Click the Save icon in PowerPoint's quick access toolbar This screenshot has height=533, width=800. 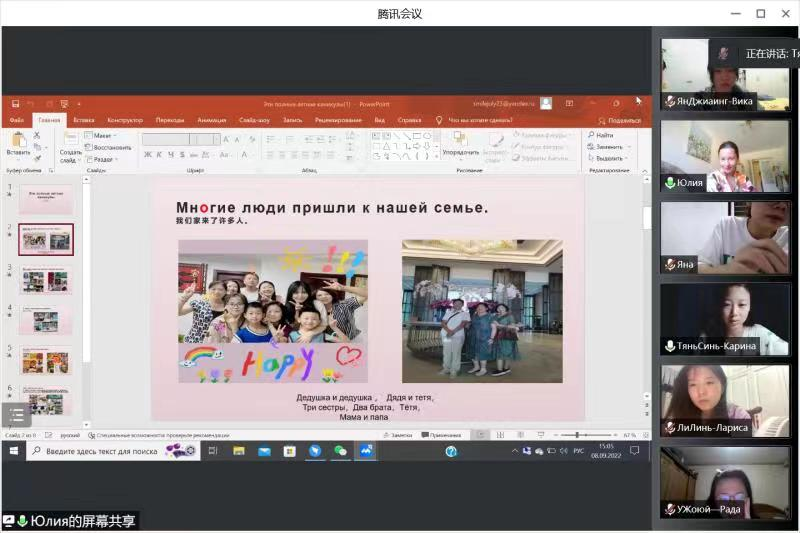coord(15,104)
